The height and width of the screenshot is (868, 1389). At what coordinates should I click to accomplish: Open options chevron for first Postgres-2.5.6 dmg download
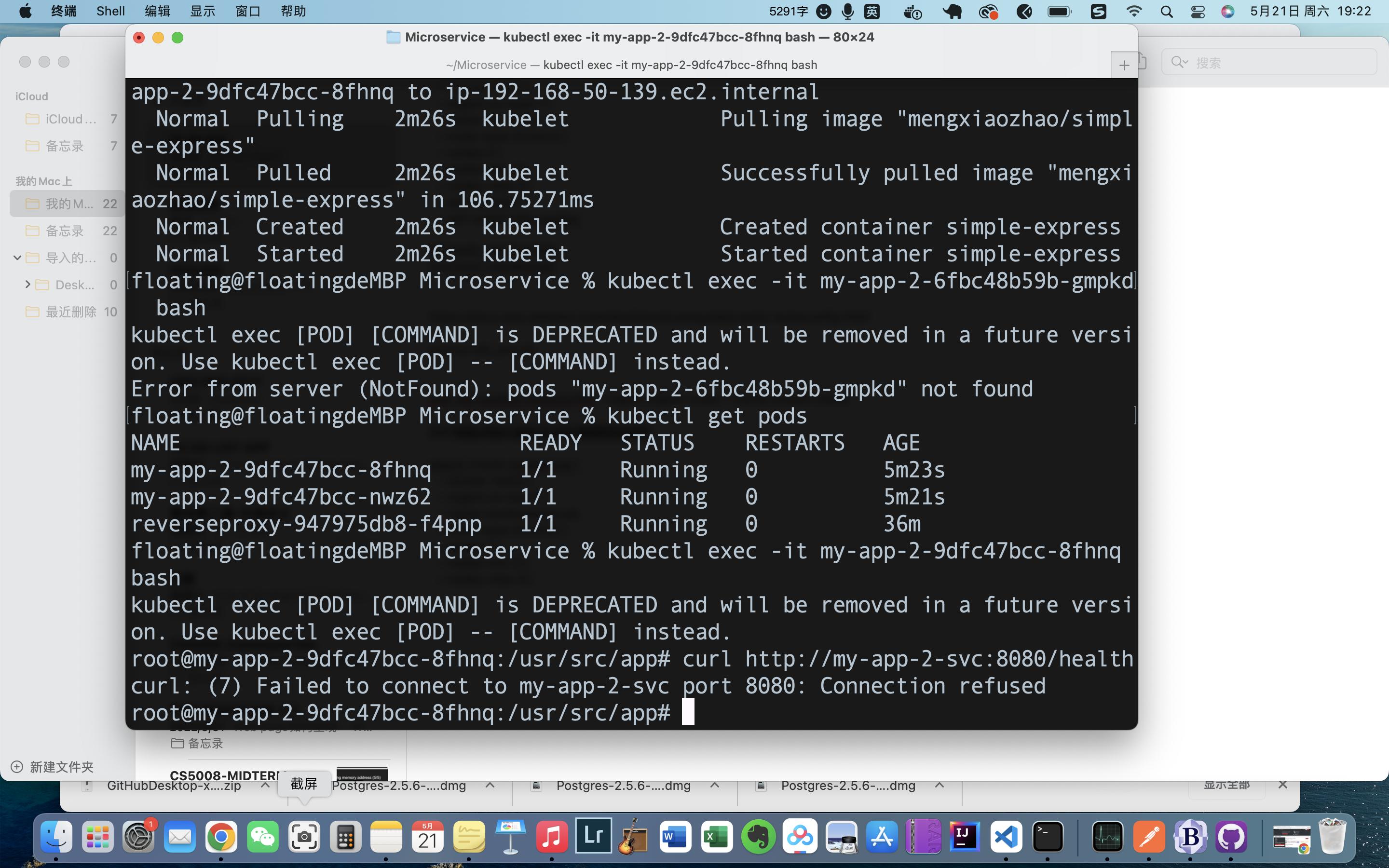coord(490,786)
